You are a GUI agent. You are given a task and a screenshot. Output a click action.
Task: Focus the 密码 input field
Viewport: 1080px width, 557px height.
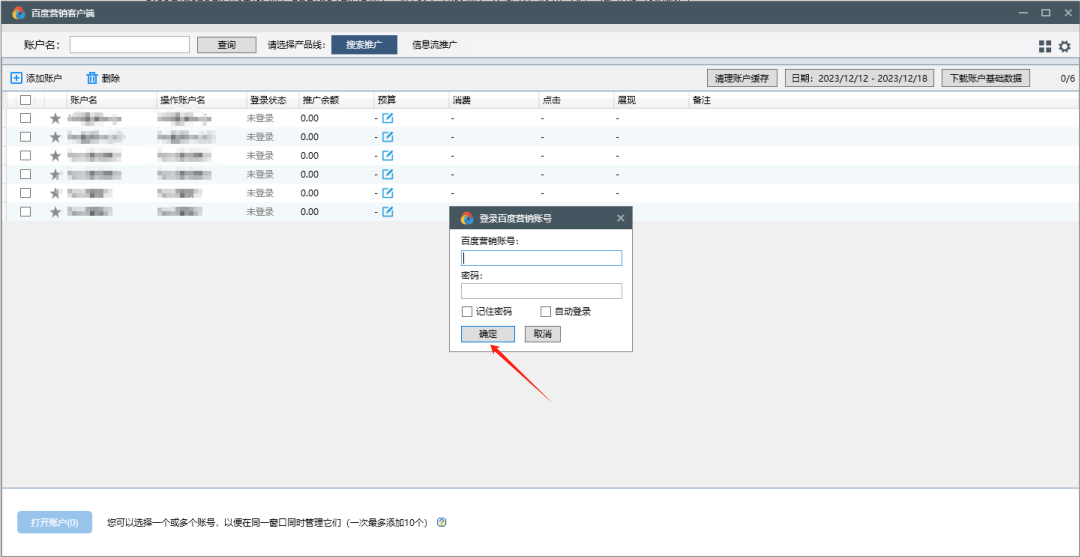[x=541, y=291]
